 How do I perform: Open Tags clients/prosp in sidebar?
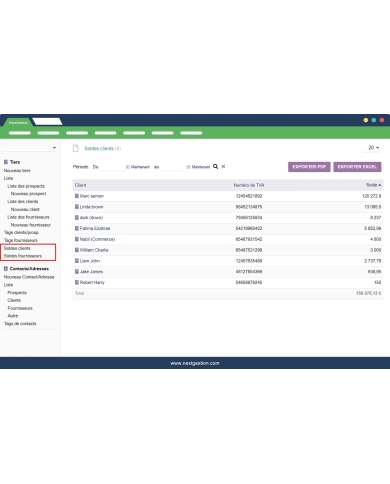(x=21, y=232)
